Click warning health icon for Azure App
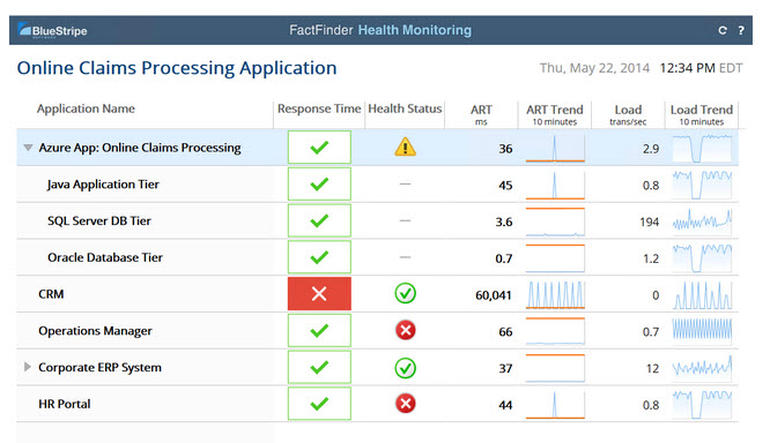 click(x=405, y=147)
